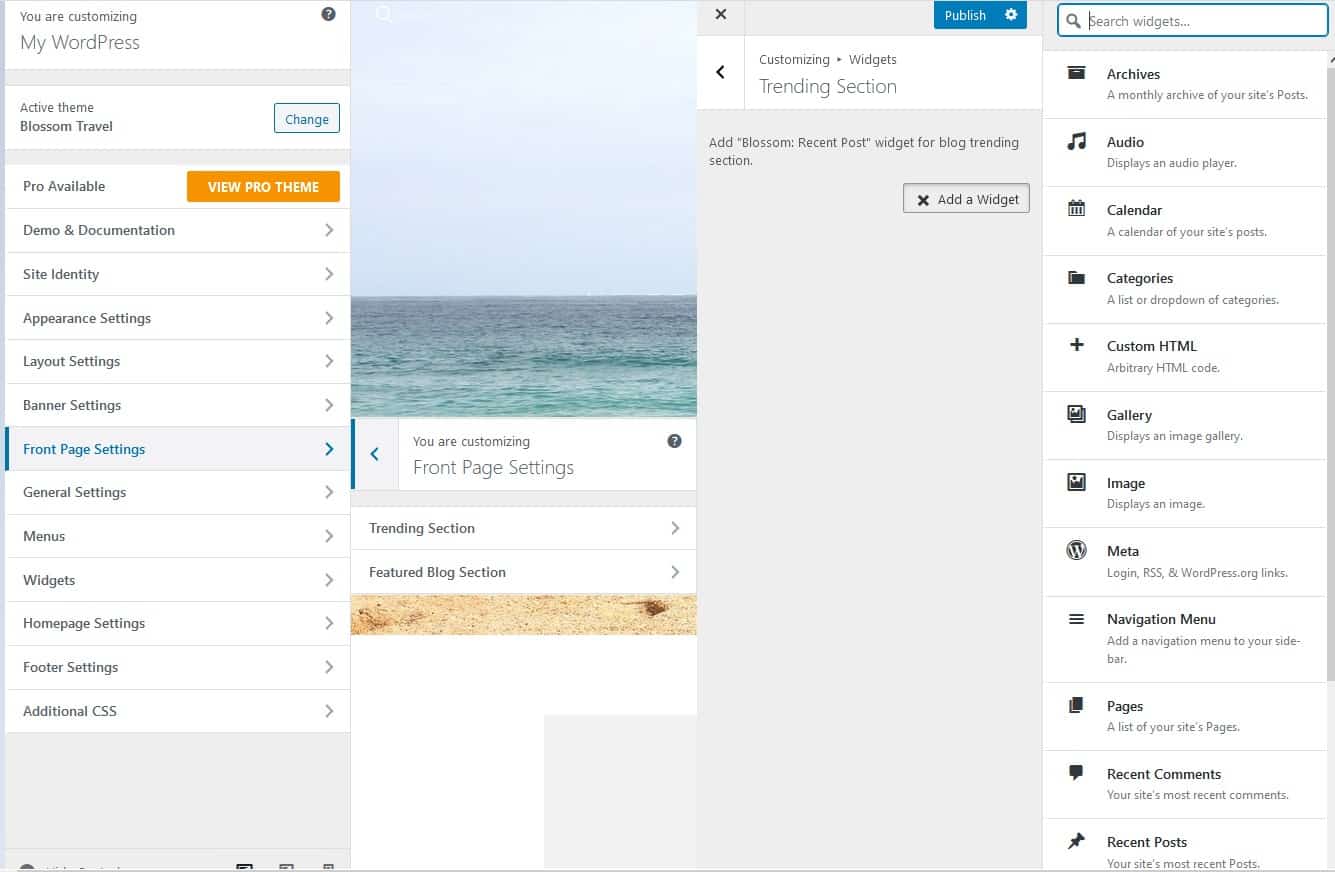Screen dimensions: 1335x872
Task: Select the Gallery widget icon
Action: tap(1076, 413)
